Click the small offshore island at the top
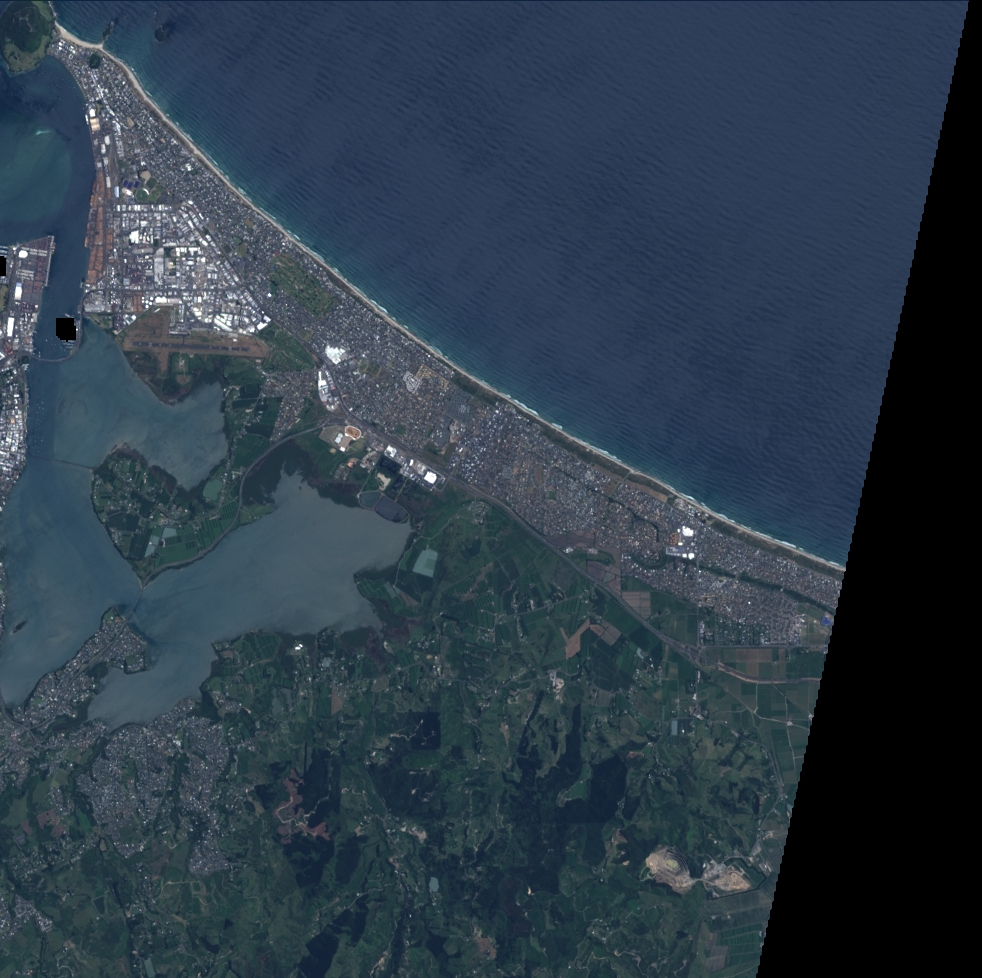The width and height of the screenshot is (982, 978). tap(164, 32)
